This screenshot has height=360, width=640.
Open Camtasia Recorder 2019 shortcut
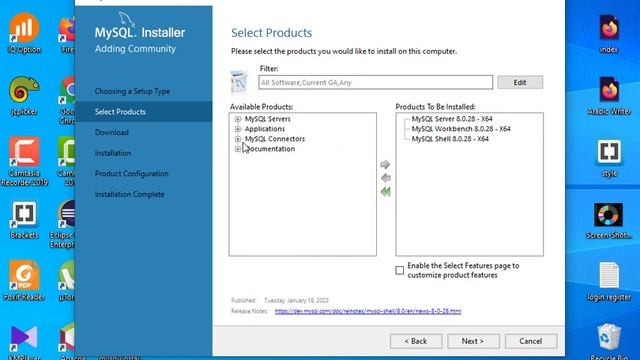24,162
